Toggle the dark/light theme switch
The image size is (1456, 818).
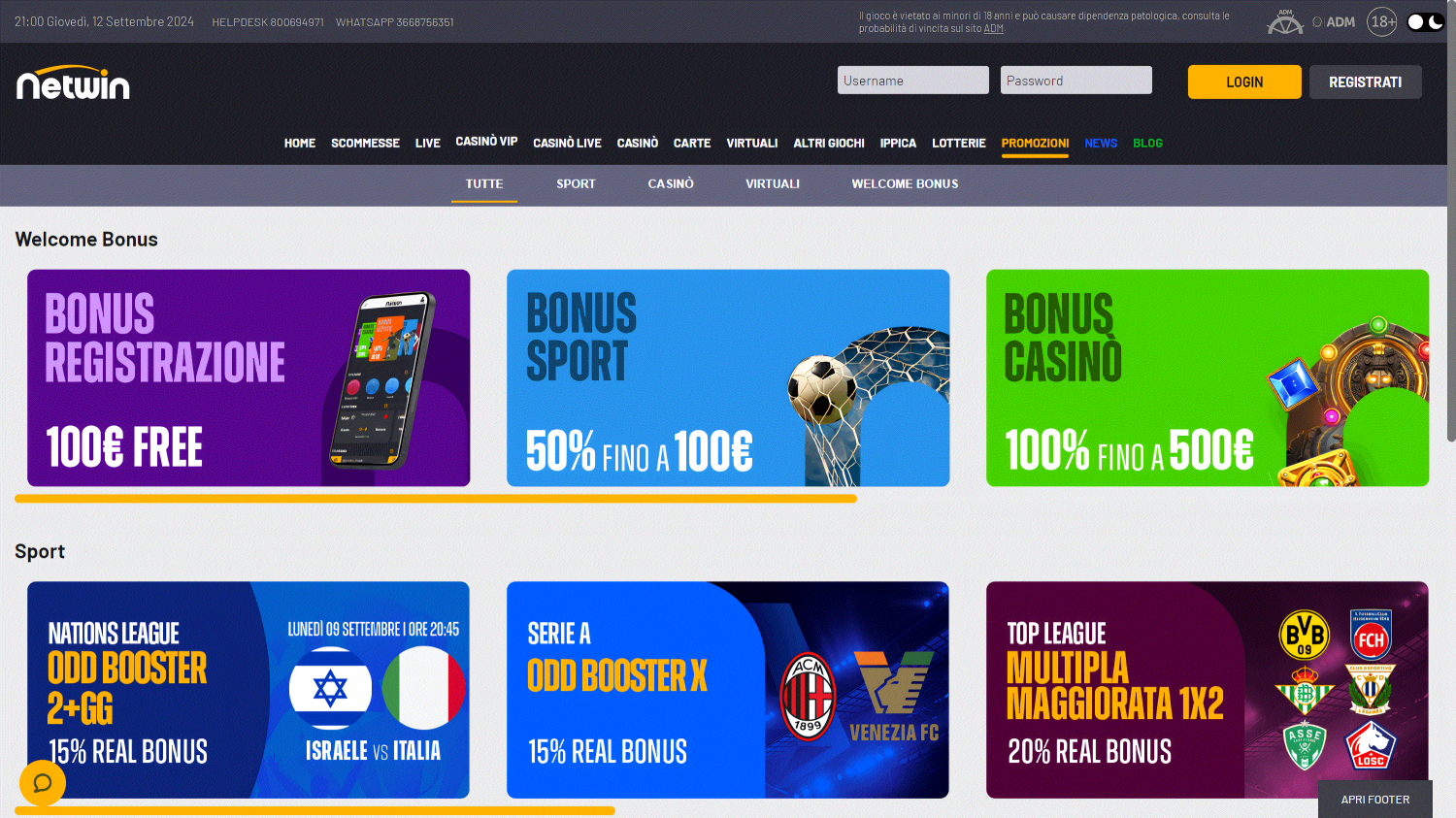tap(1425, 21)
